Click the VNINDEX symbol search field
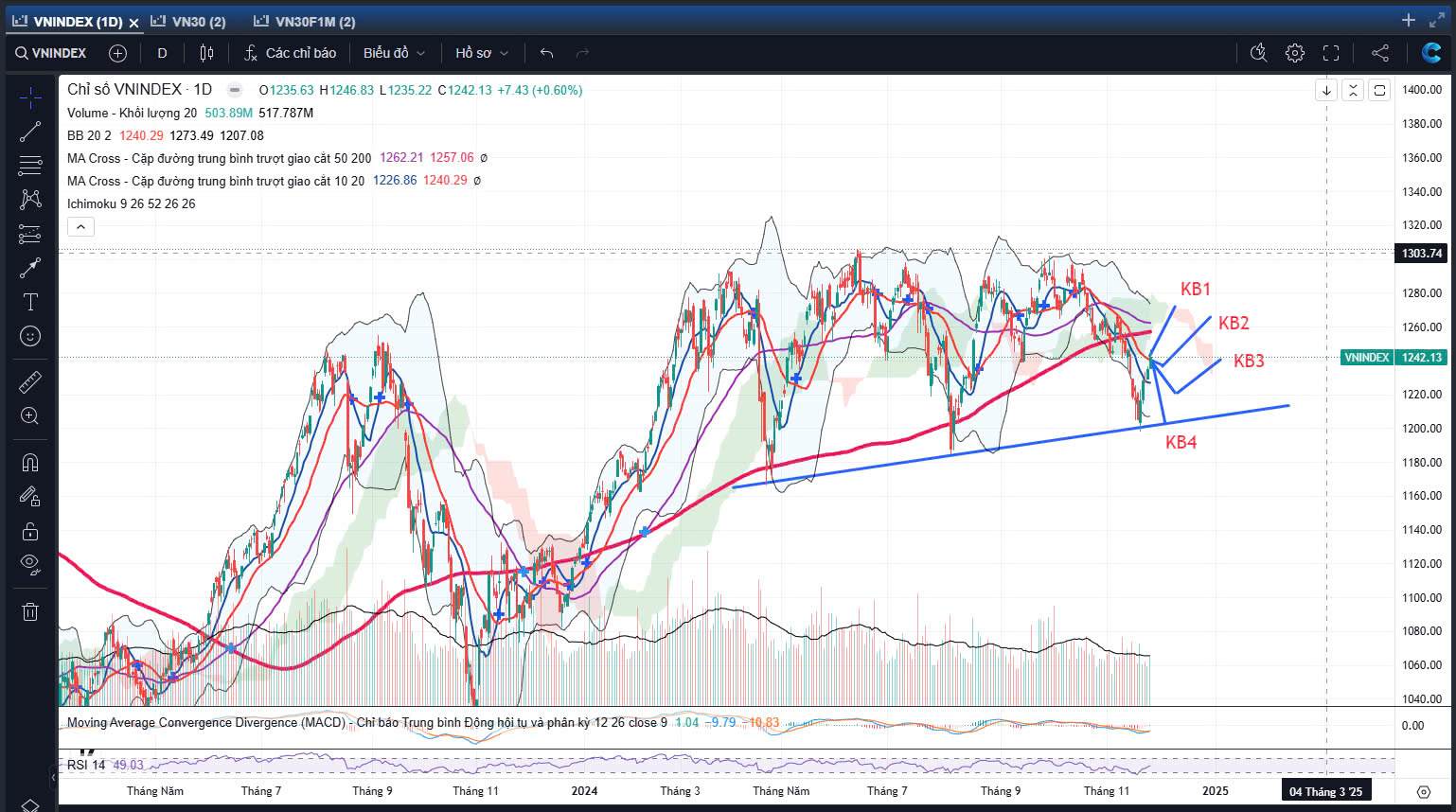 click(x=51, y=53)
